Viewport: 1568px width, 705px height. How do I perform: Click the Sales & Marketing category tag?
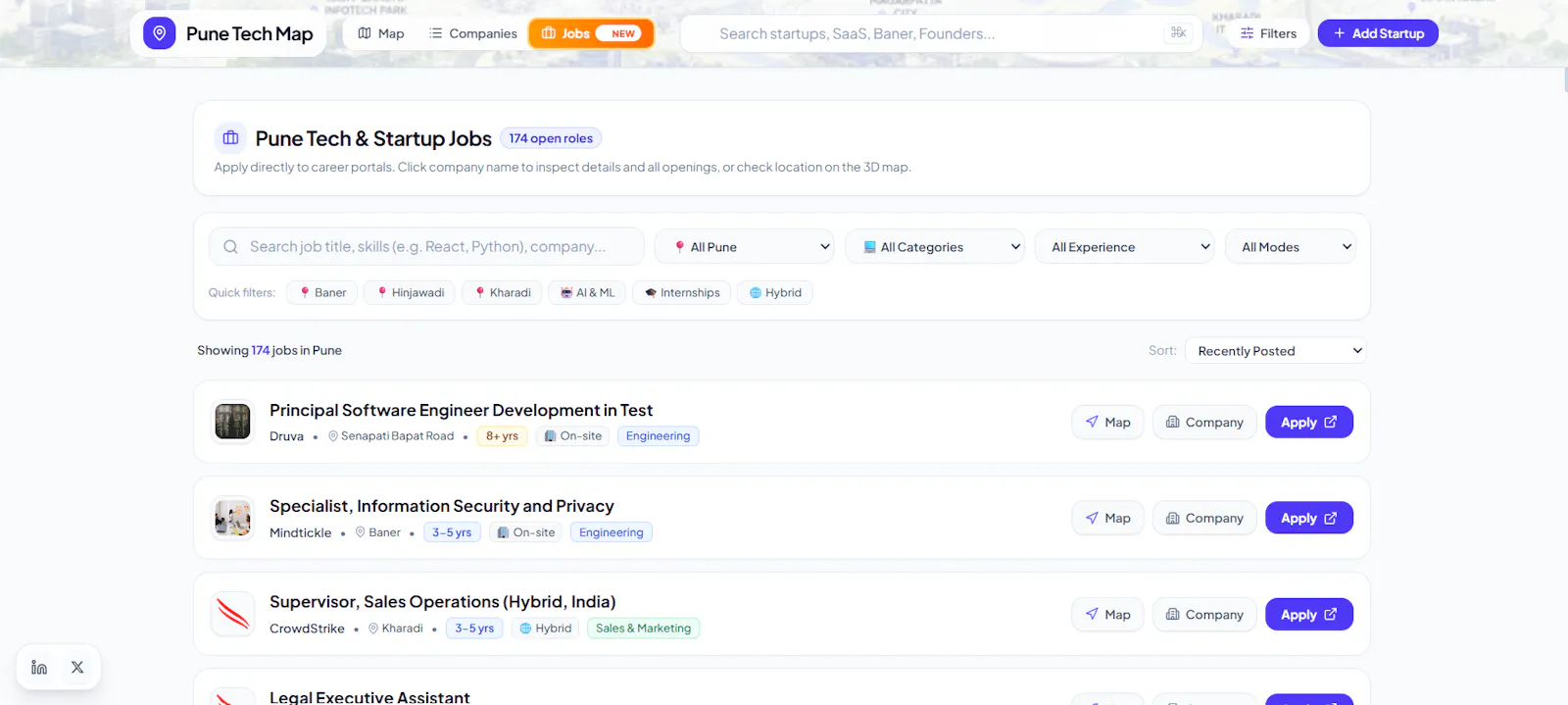(x=643, y=629)
